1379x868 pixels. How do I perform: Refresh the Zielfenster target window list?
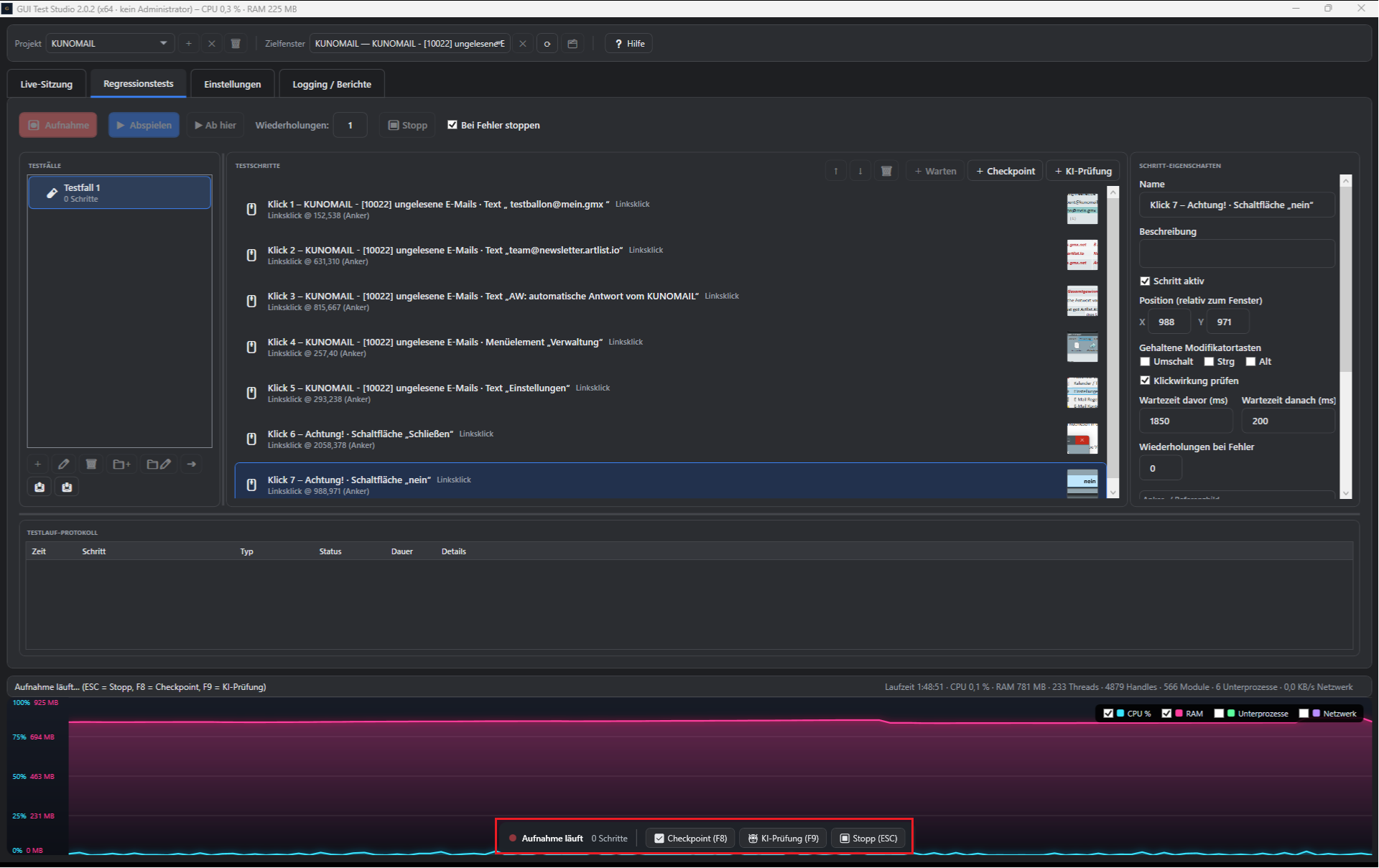[x=547, y=44]
